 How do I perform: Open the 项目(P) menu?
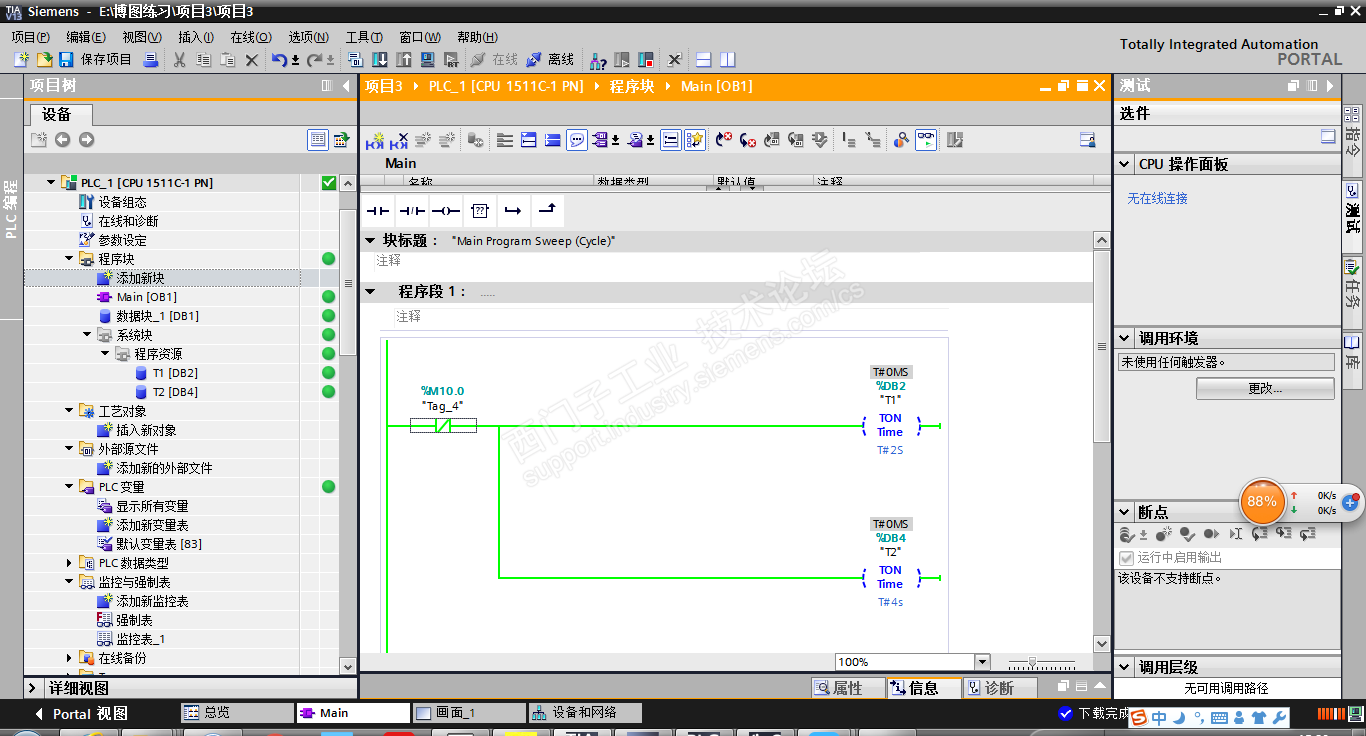tap(30, 37)
